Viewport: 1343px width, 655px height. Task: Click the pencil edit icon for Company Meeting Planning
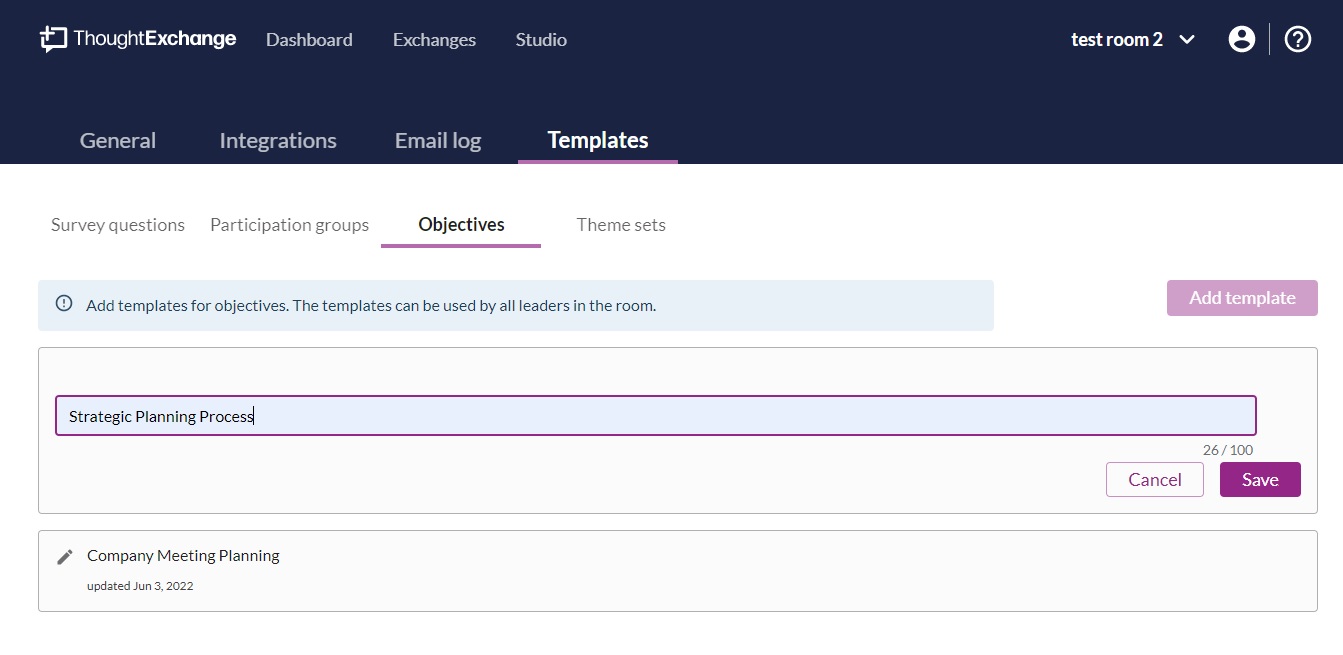pyautogui.click(x=65, y=557)
